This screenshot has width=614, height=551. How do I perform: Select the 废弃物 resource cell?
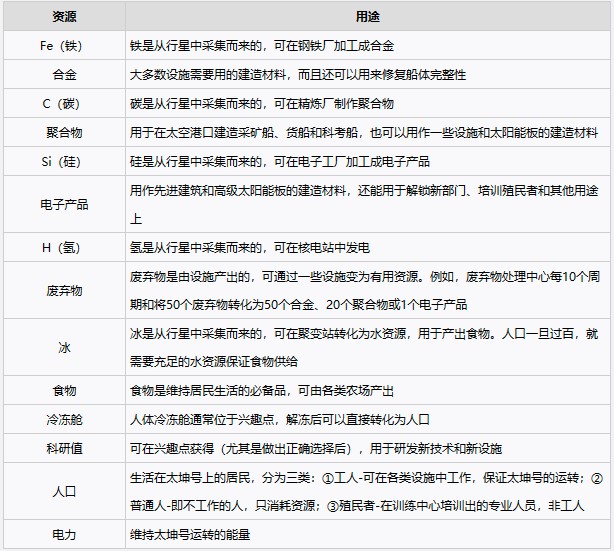click(64, 291)
